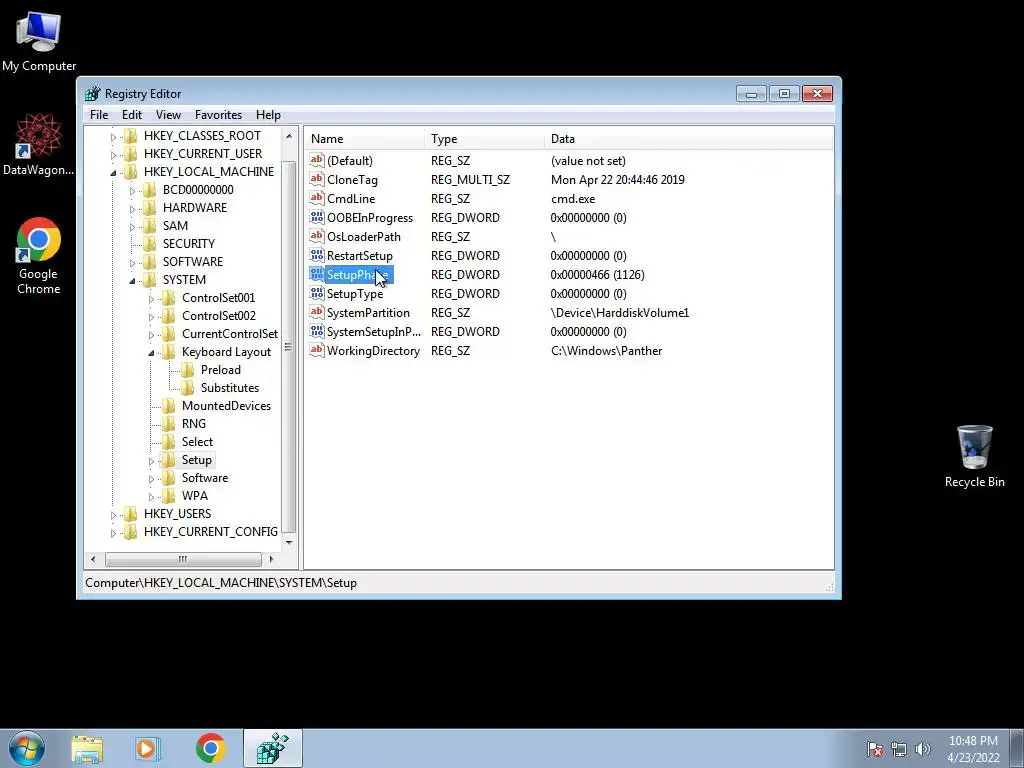Click the clock showing 10:48 PM
The height and width of the screenshot is (768, 1024).
pyautogui.click(x=973, y=741)
